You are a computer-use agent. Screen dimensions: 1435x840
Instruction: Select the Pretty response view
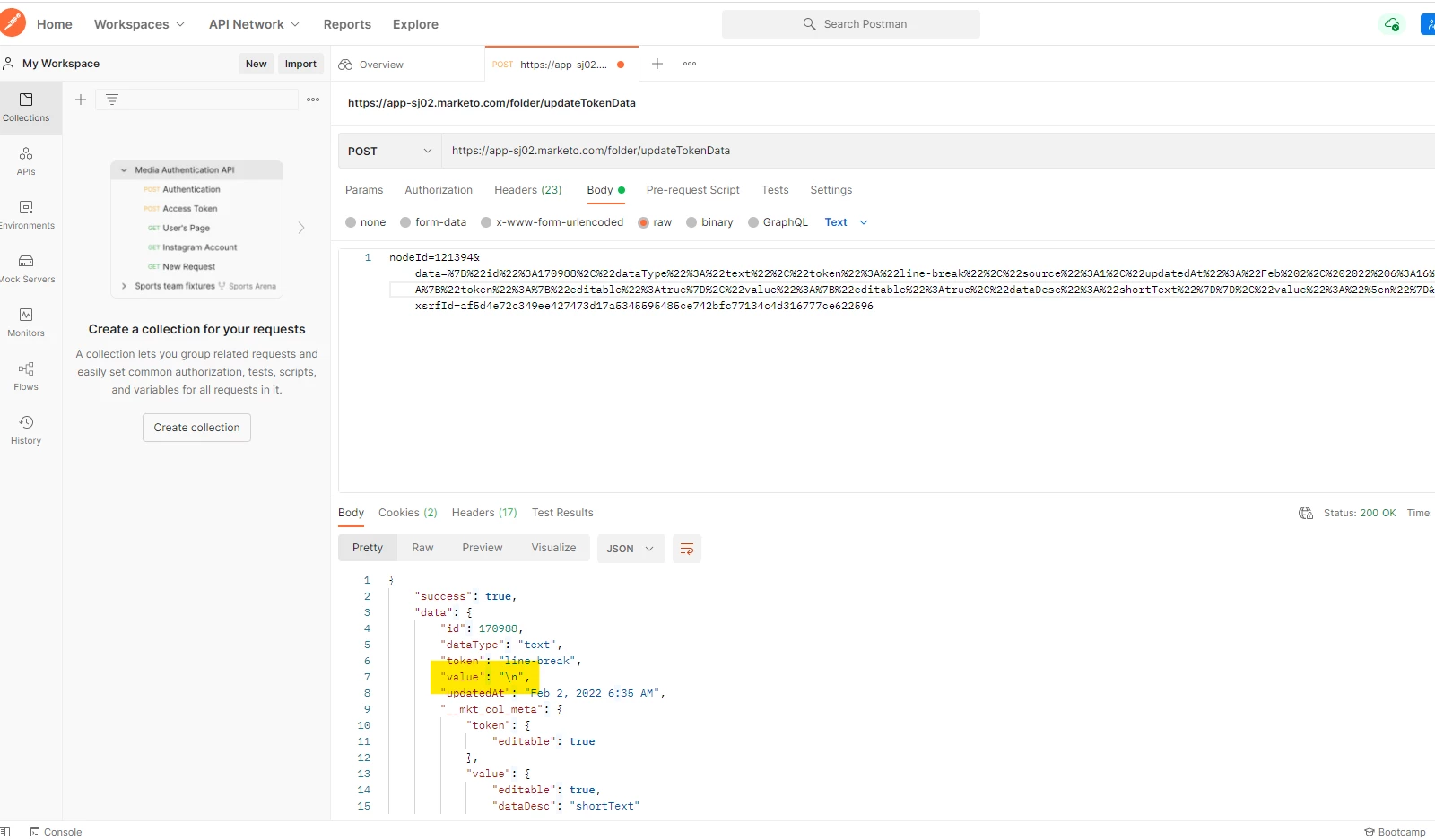(368, 548)
